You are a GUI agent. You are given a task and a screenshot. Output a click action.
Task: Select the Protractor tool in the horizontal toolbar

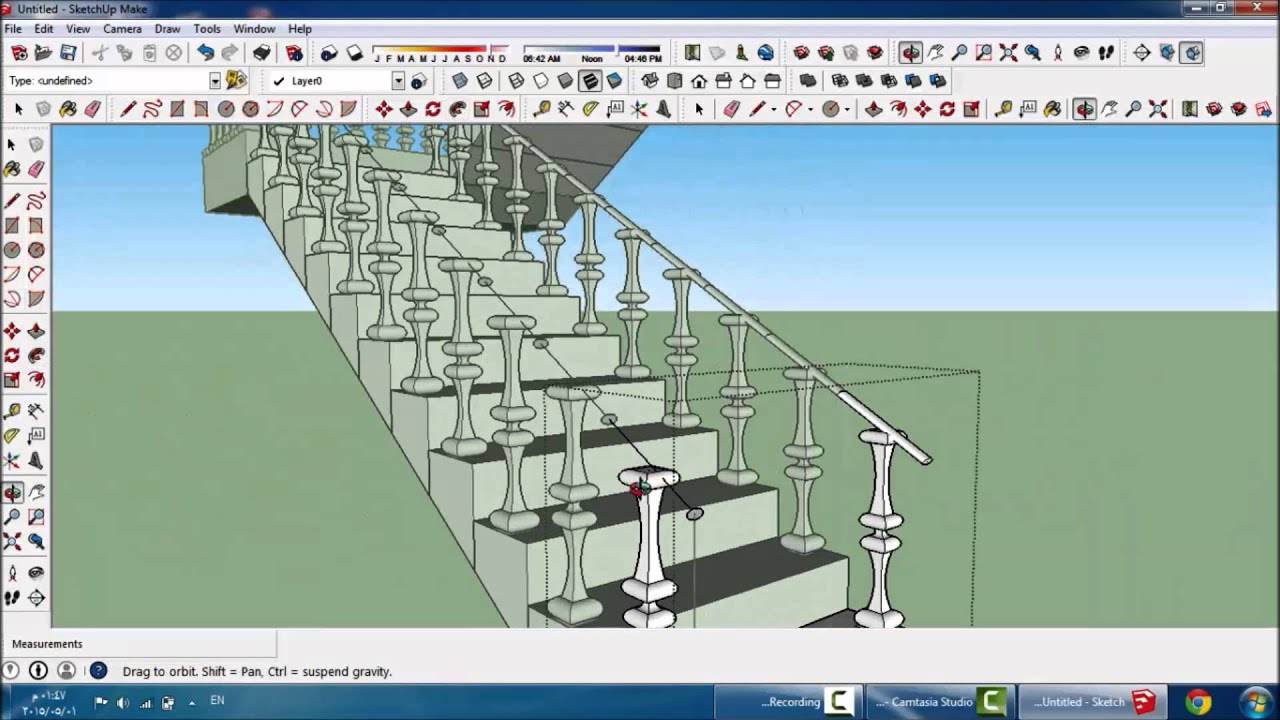(590, 109)
